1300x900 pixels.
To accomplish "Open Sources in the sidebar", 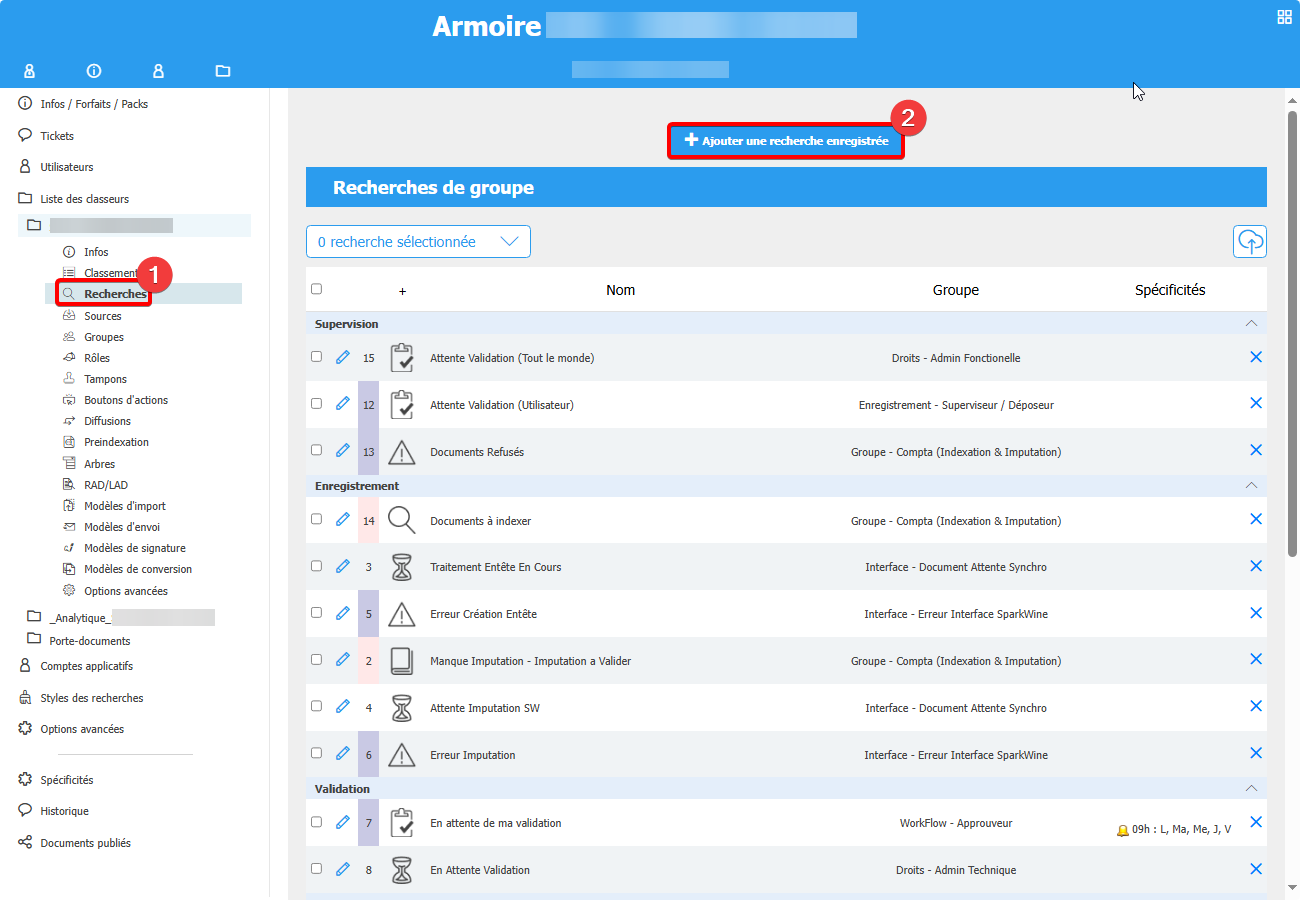I will tap(103, 316).
